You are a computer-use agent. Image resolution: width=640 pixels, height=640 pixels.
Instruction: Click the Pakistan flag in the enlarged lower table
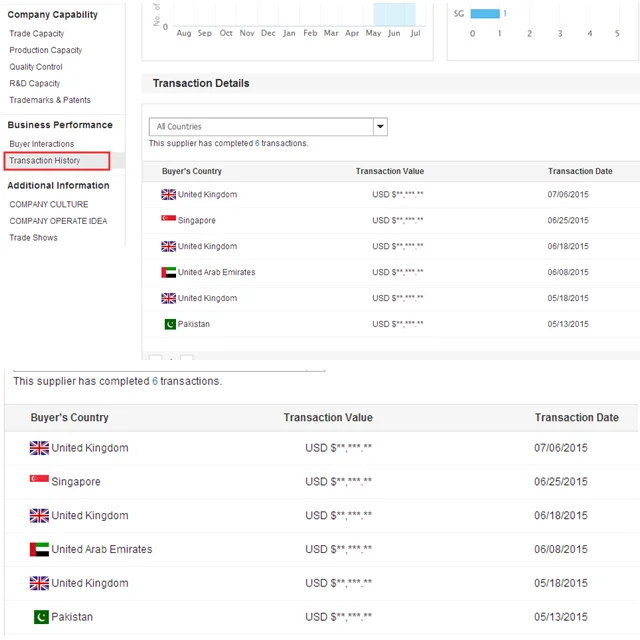40,617
